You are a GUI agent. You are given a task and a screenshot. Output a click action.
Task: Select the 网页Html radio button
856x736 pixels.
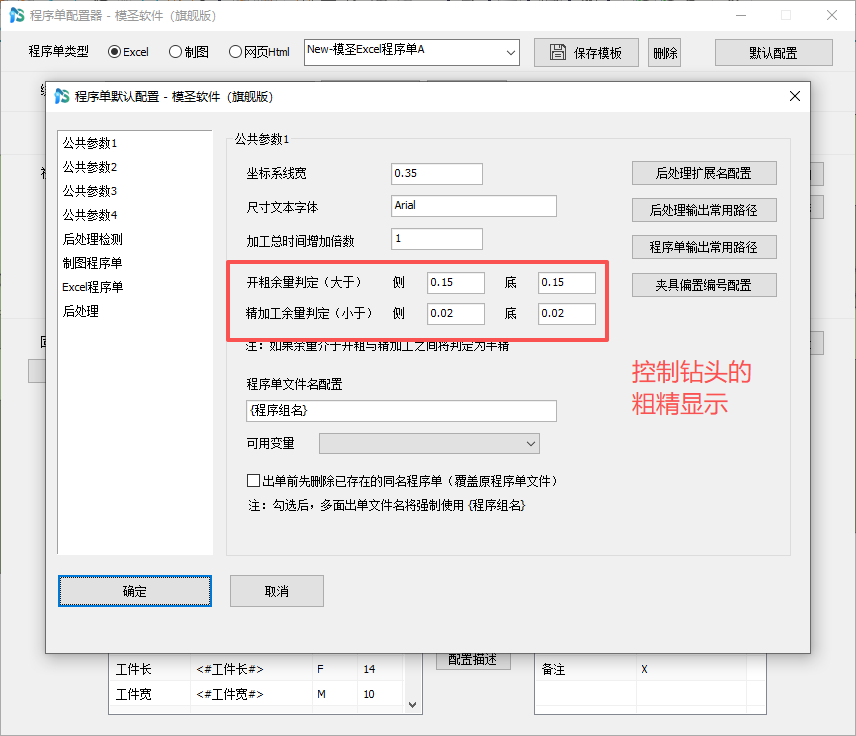coord(235,52)
